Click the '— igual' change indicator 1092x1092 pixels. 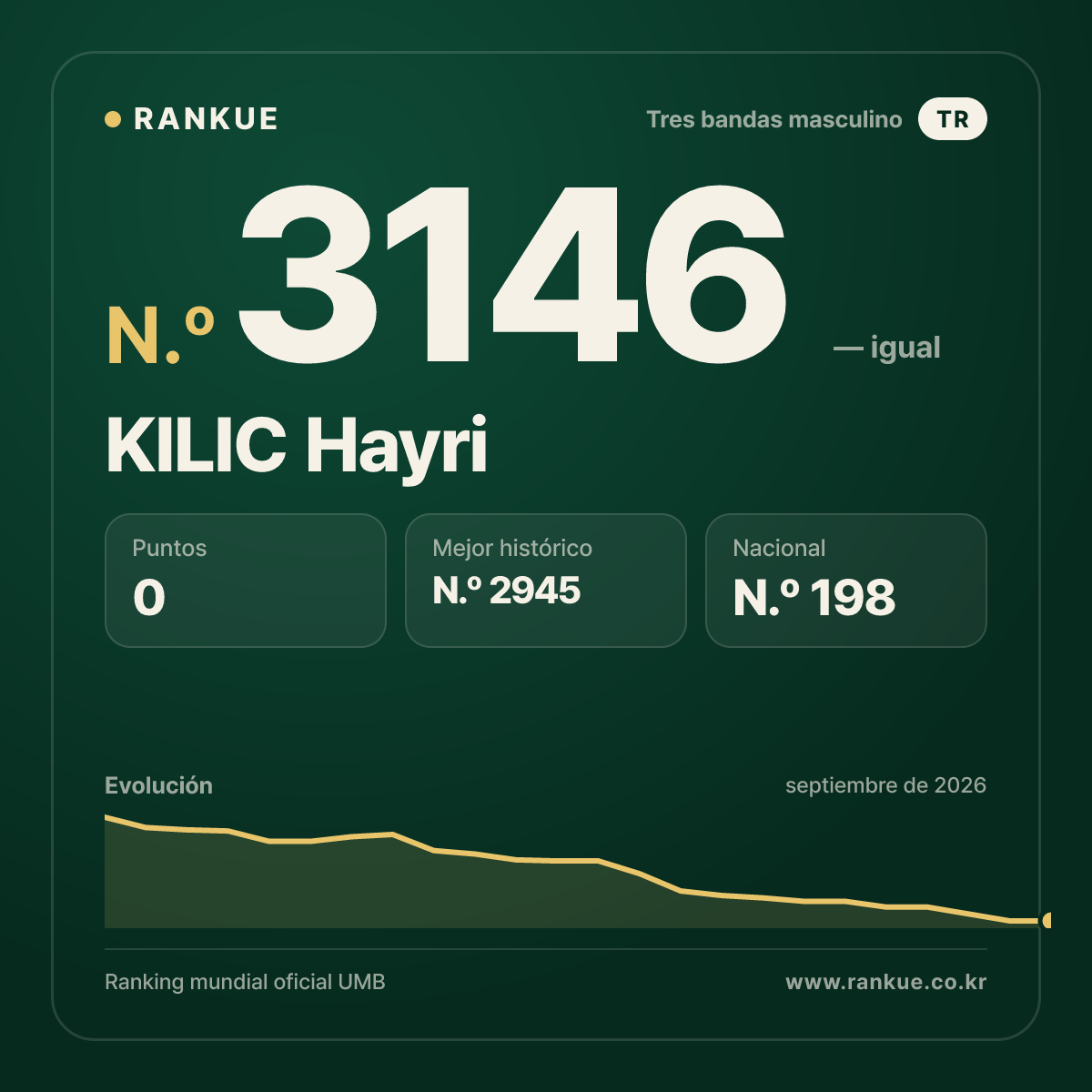887,348
